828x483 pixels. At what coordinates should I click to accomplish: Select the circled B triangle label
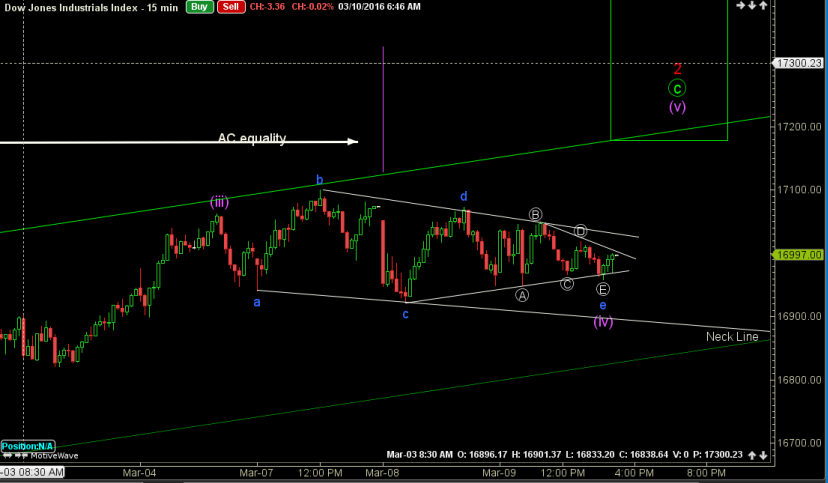[535, 214]
